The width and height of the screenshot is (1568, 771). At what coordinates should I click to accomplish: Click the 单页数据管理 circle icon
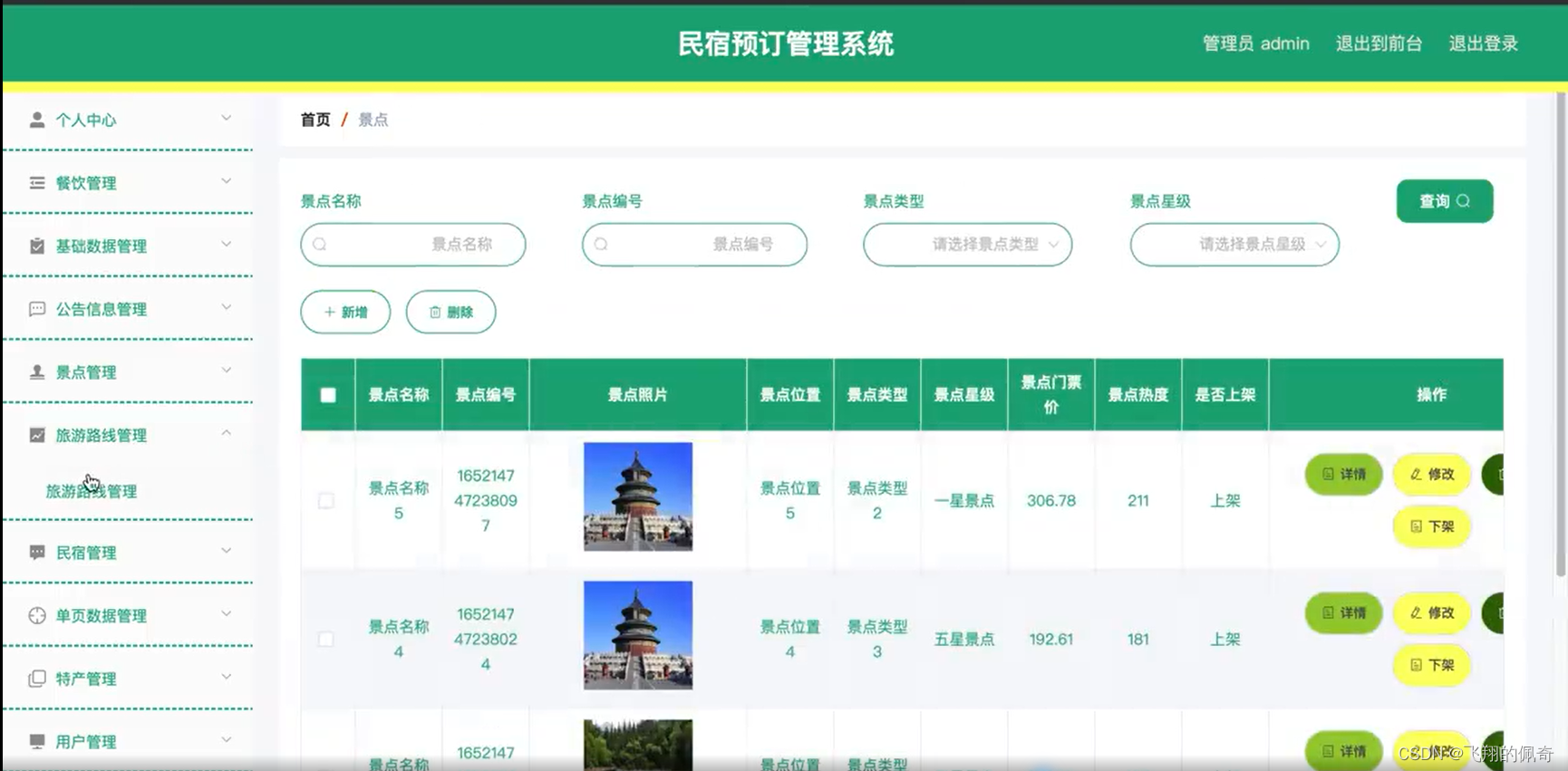37,616
